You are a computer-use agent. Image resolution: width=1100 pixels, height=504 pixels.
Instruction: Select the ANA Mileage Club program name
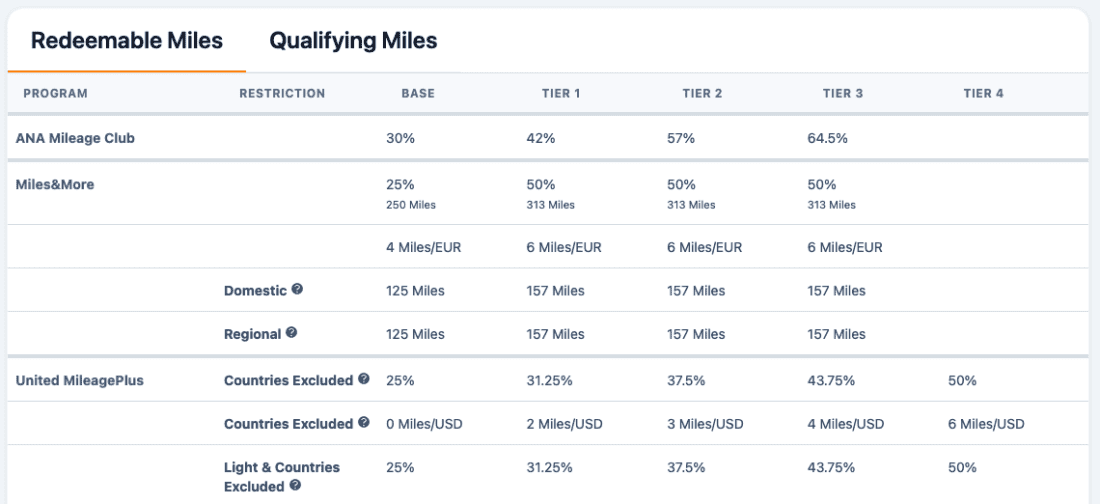tap(75, 138)
